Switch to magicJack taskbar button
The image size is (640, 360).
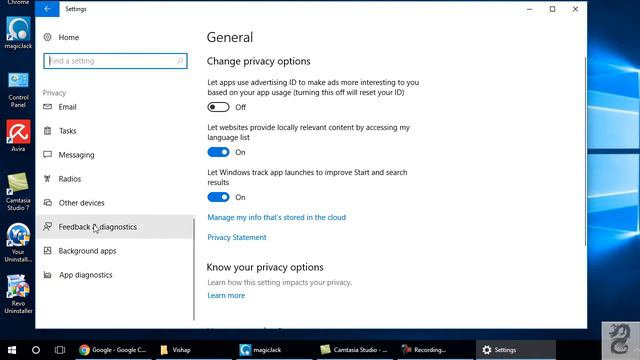coord(274,350)
